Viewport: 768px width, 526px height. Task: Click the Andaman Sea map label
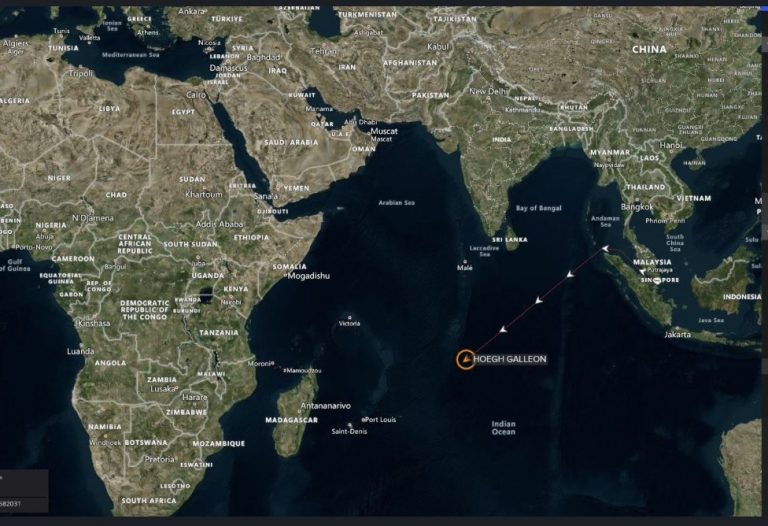point(605,221)
